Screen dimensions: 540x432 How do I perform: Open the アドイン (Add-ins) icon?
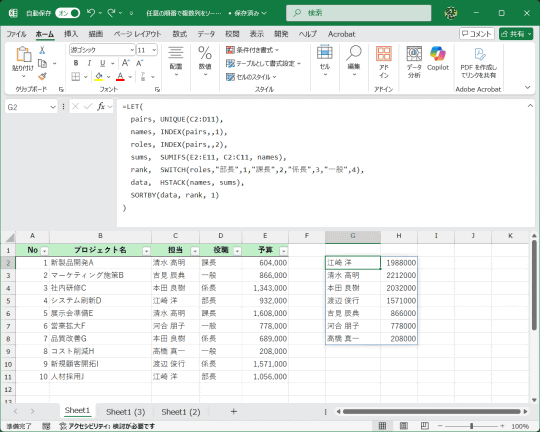(384, 62)
